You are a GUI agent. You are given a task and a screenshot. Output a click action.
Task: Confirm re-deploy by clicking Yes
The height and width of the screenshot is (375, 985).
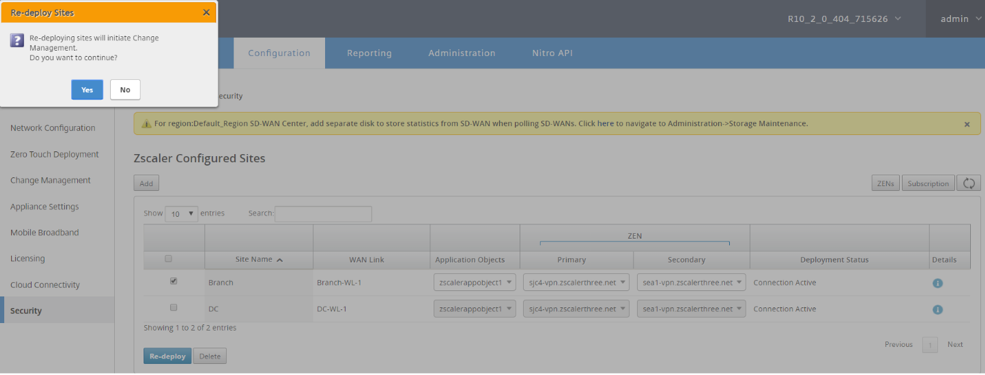coord(87,90)
